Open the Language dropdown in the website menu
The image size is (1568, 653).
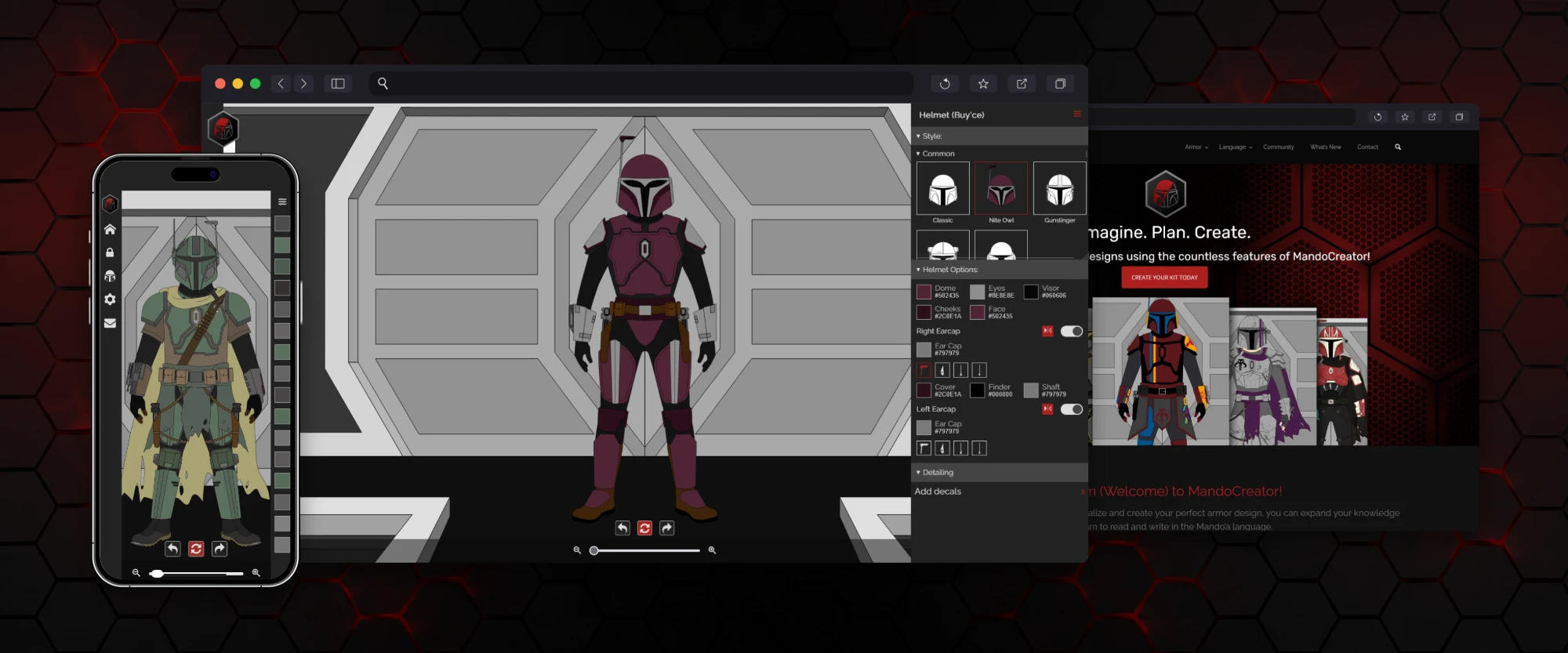pyautogui.click(x=1236, y=147)
